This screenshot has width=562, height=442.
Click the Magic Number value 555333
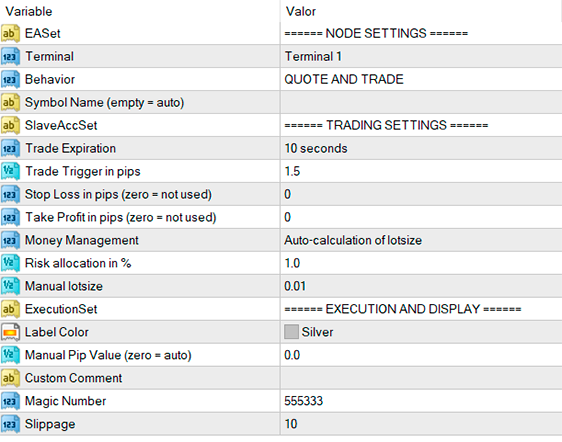[x=304, y=401]
